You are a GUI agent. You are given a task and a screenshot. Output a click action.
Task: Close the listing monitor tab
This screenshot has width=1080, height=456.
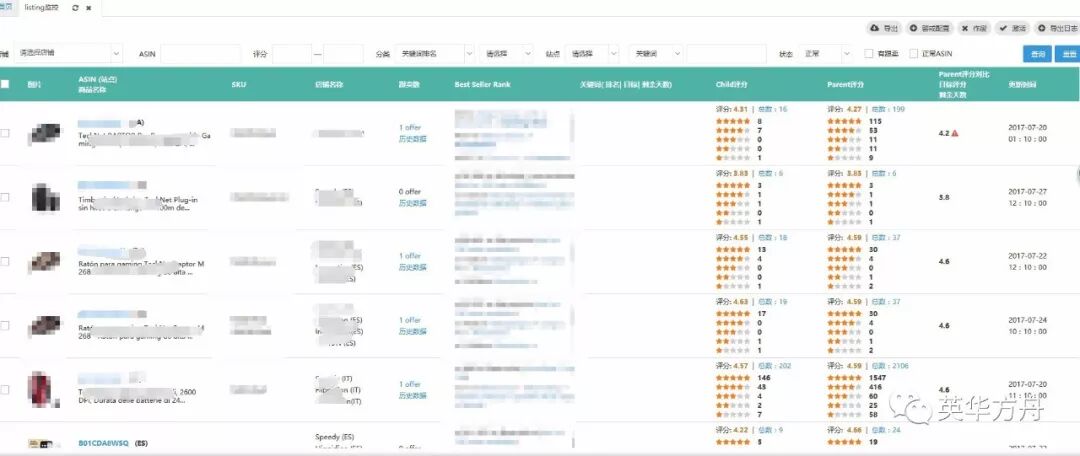point(89,8)
